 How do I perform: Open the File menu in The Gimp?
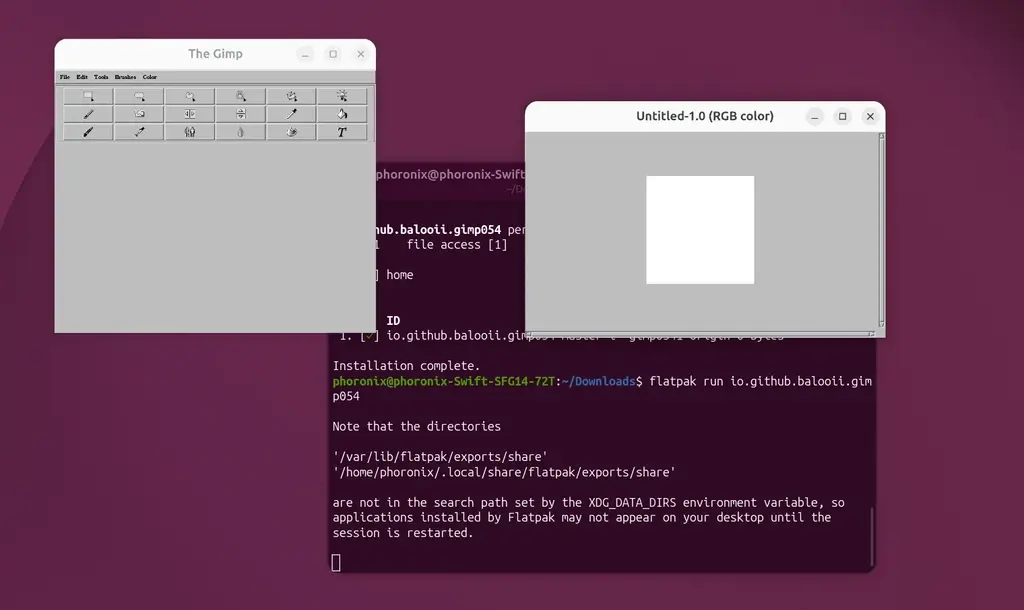coord(65,77)
